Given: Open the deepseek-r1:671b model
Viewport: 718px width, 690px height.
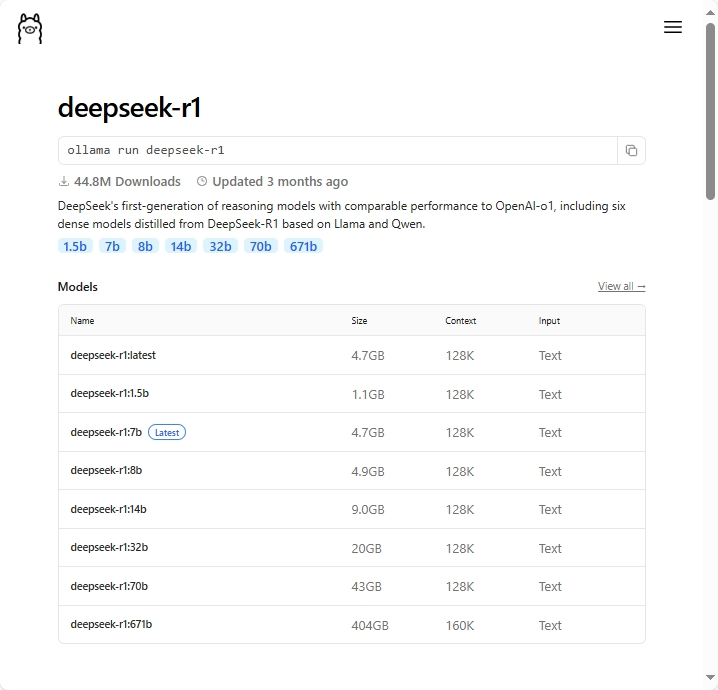Looking at the screenshot, I should tap(111, 625).
